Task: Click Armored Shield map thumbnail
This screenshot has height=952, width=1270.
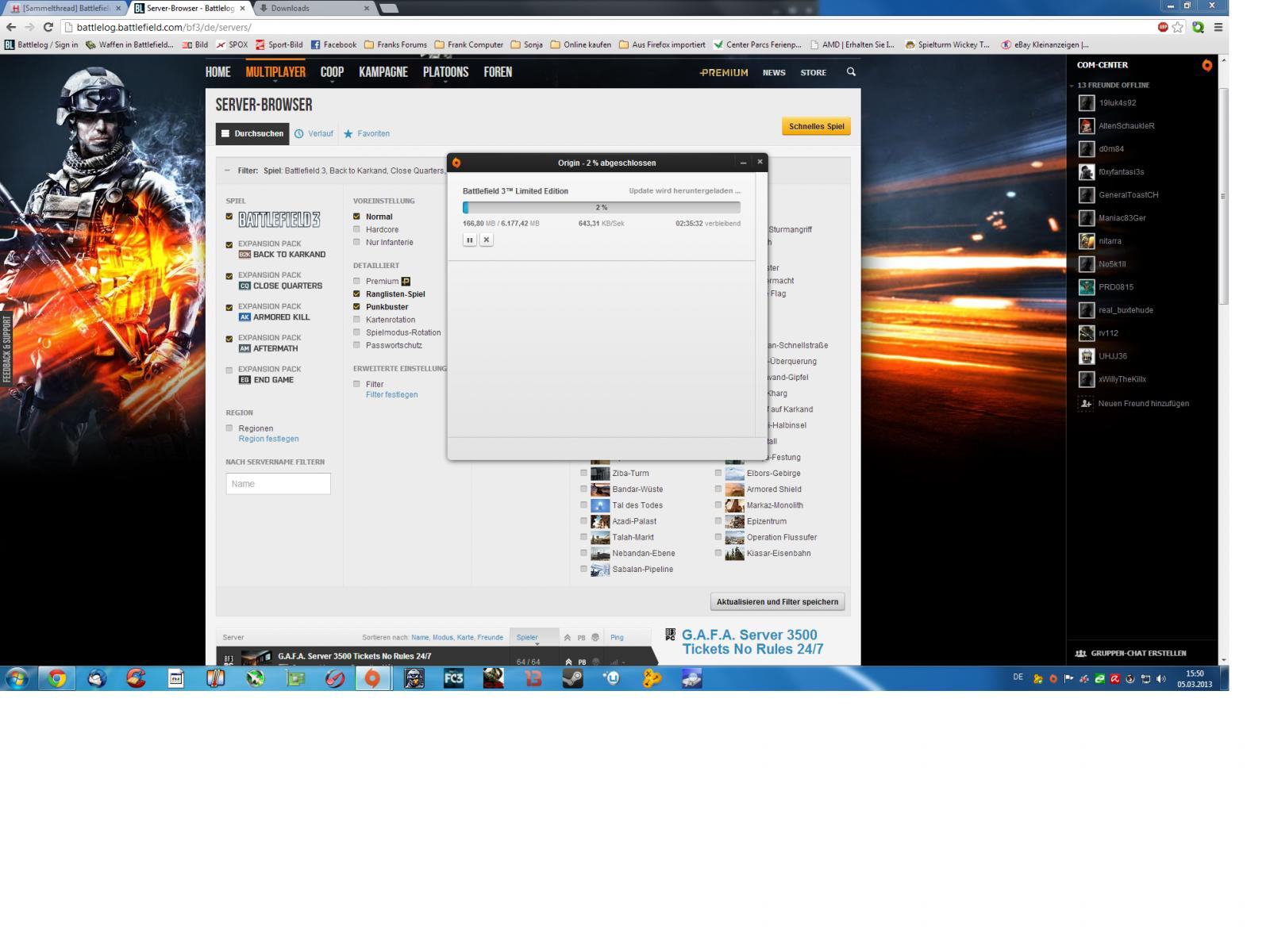Action: 734,489
